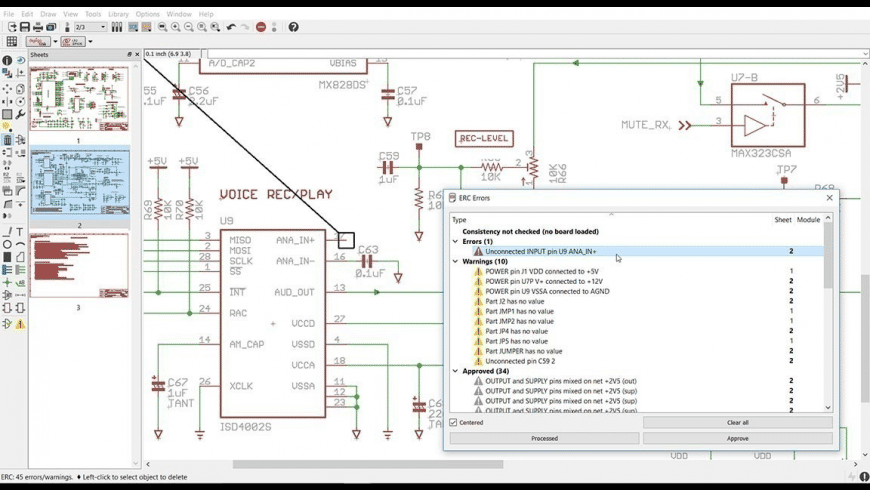Select 'POWER pin J1 VDD connected to +5V'

542,271
